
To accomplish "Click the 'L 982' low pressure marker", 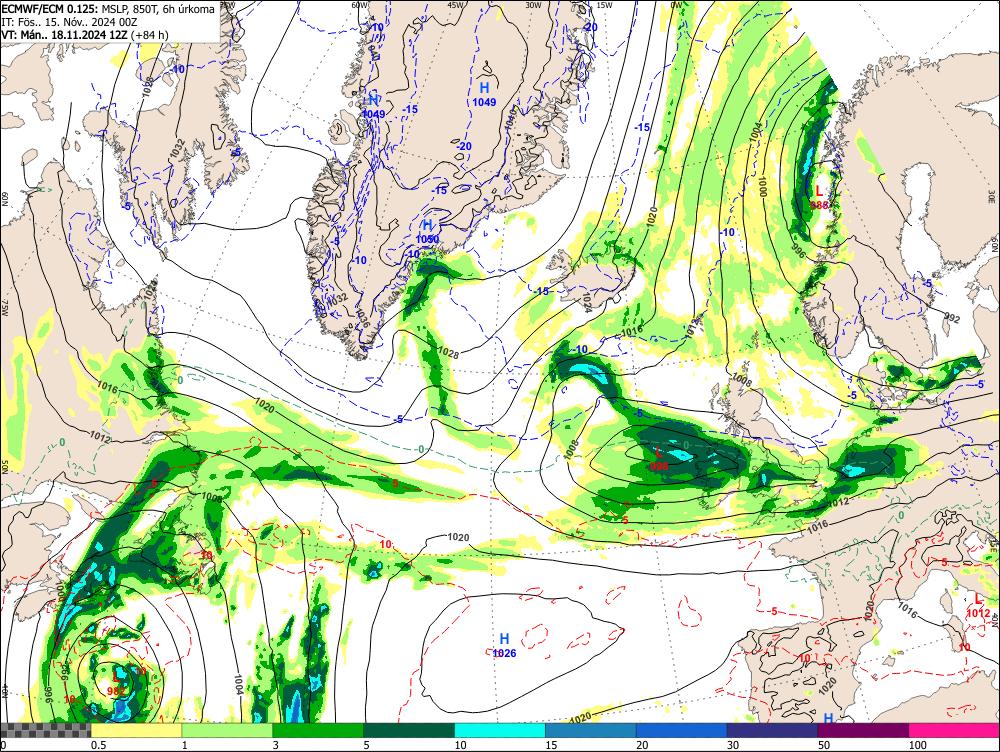I will [117, 683].
